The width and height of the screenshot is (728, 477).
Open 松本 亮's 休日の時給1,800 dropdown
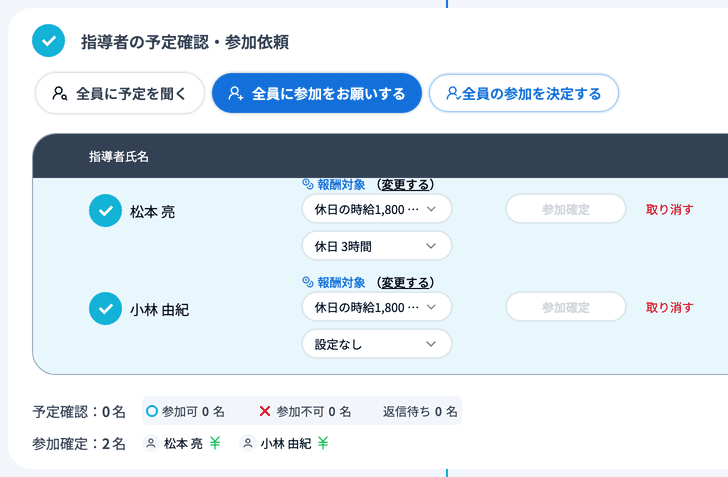point(377,209)
